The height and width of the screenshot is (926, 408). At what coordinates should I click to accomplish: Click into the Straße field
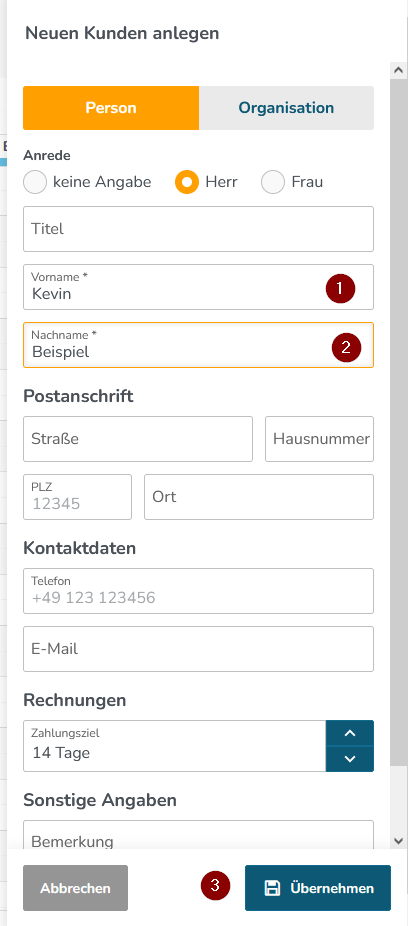point(138,439)
